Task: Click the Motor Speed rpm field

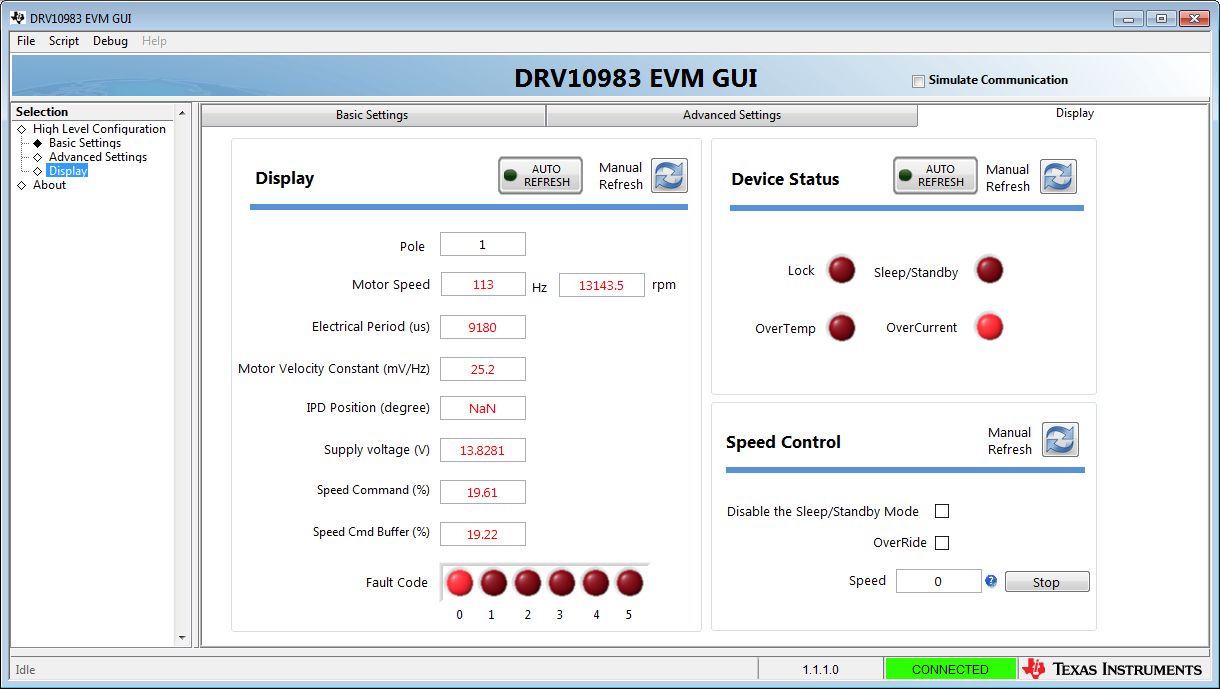Action: click(602, 285)
